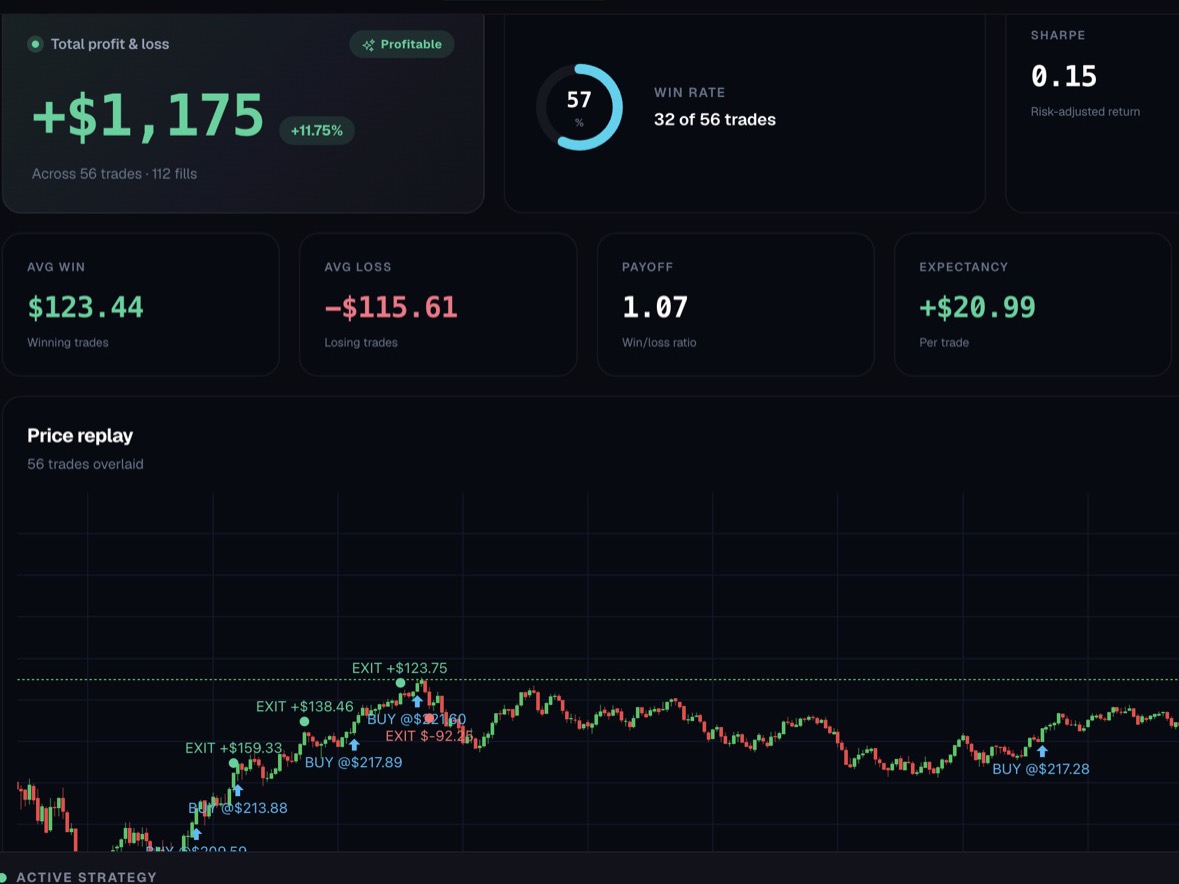Click the EXIT +$123.75 marker label
The height and width of the screenshot is (884, 1179).
399,668
